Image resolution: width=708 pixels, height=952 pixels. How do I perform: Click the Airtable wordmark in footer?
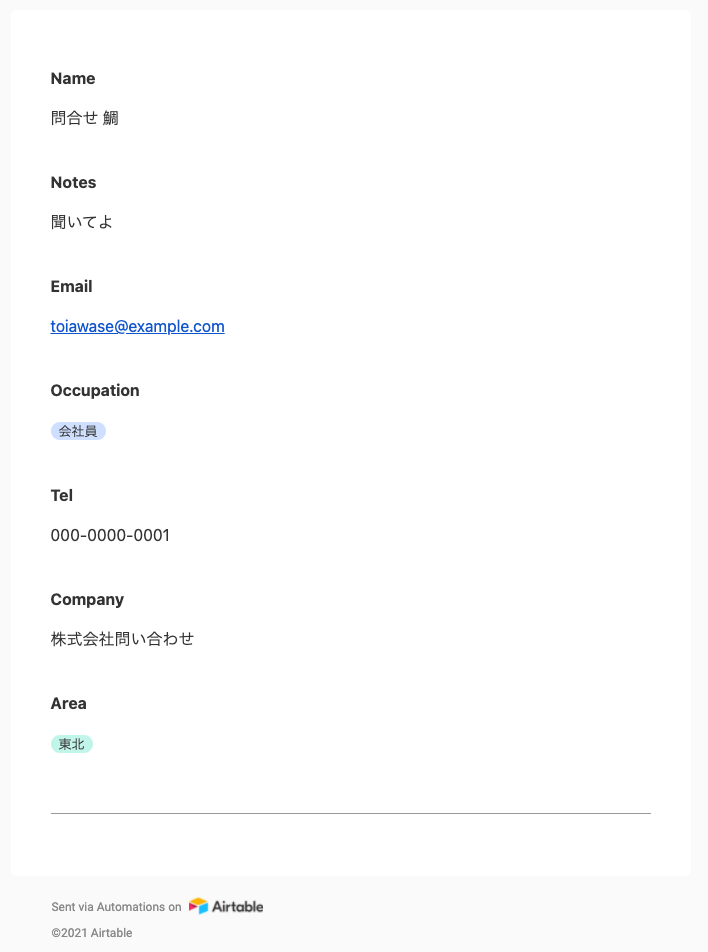click(237, 906)
